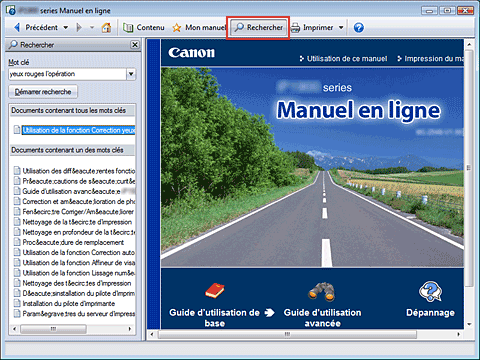
Task: Expand the Imprimer options dropdown arrow
Action: tap(341, 27)
